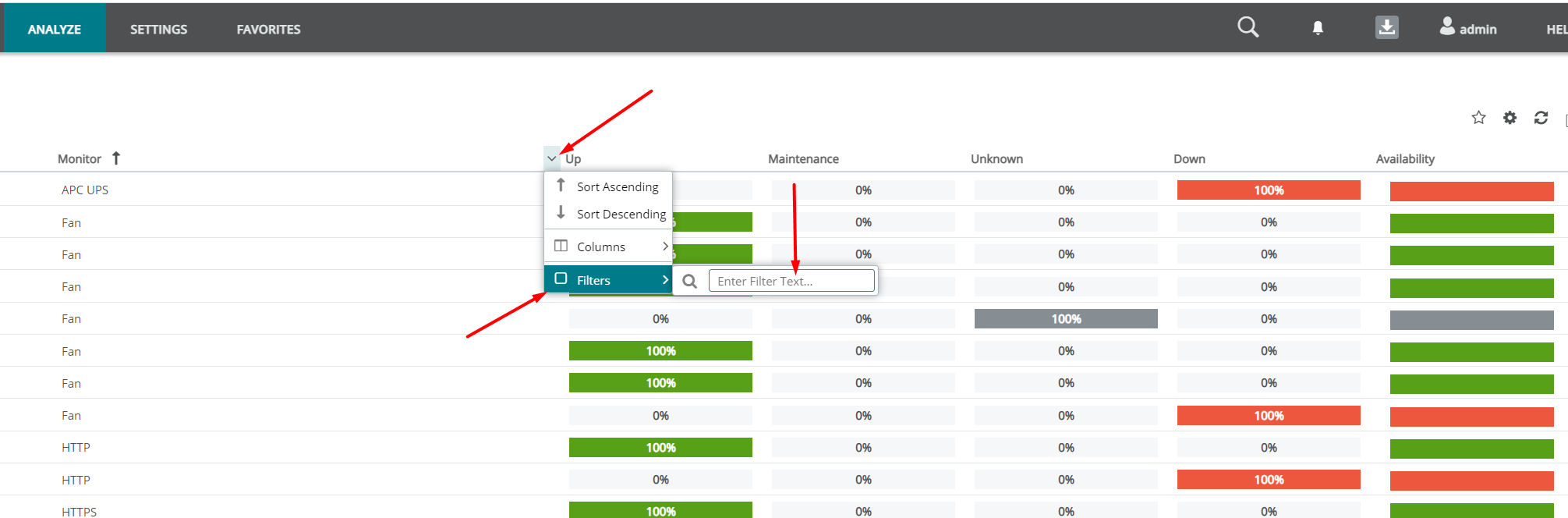Choose Sort Descending from the column menu

click(608, 214)
